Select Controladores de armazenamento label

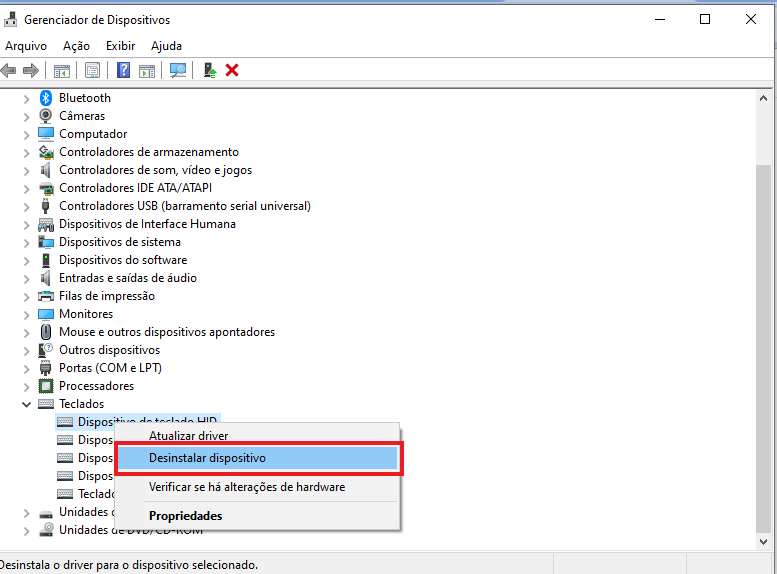coord(149,152)
